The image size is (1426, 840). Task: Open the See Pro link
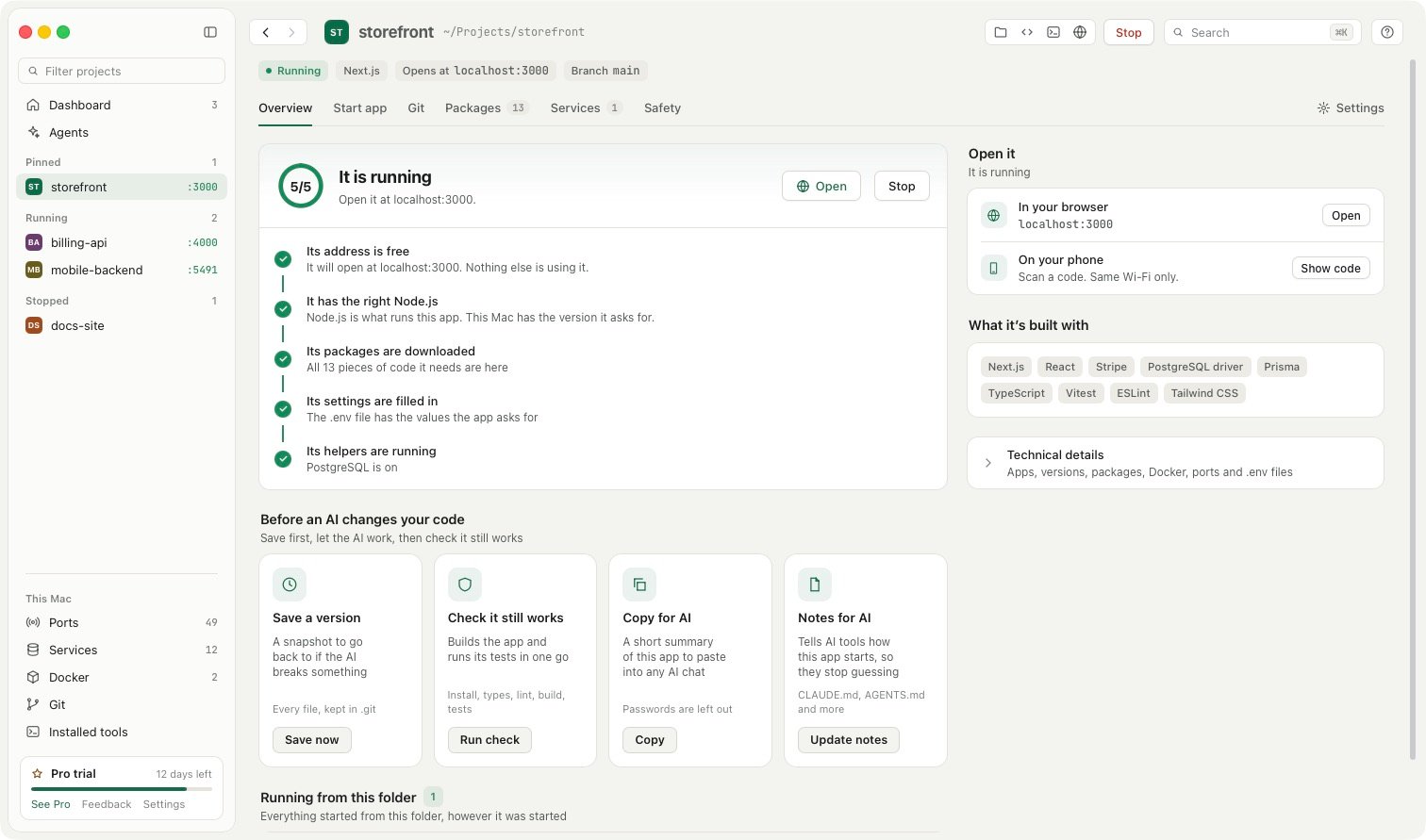(51, 804)
